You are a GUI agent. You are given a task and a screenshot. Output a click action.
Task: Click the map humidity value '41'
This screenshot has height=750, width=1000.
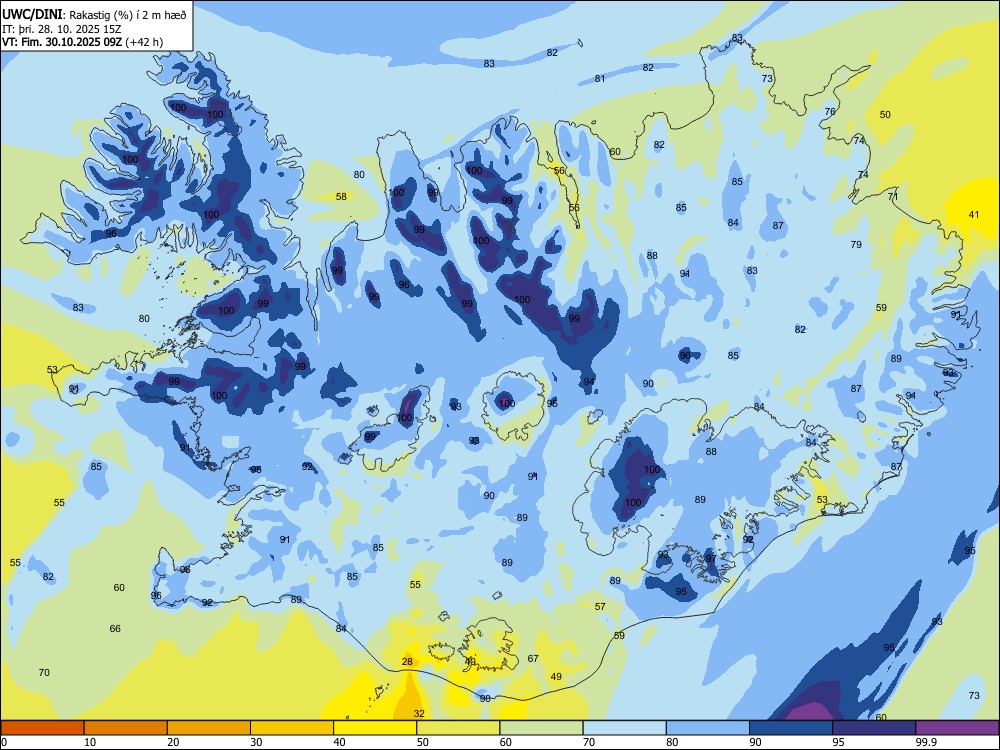click(973, 215)
